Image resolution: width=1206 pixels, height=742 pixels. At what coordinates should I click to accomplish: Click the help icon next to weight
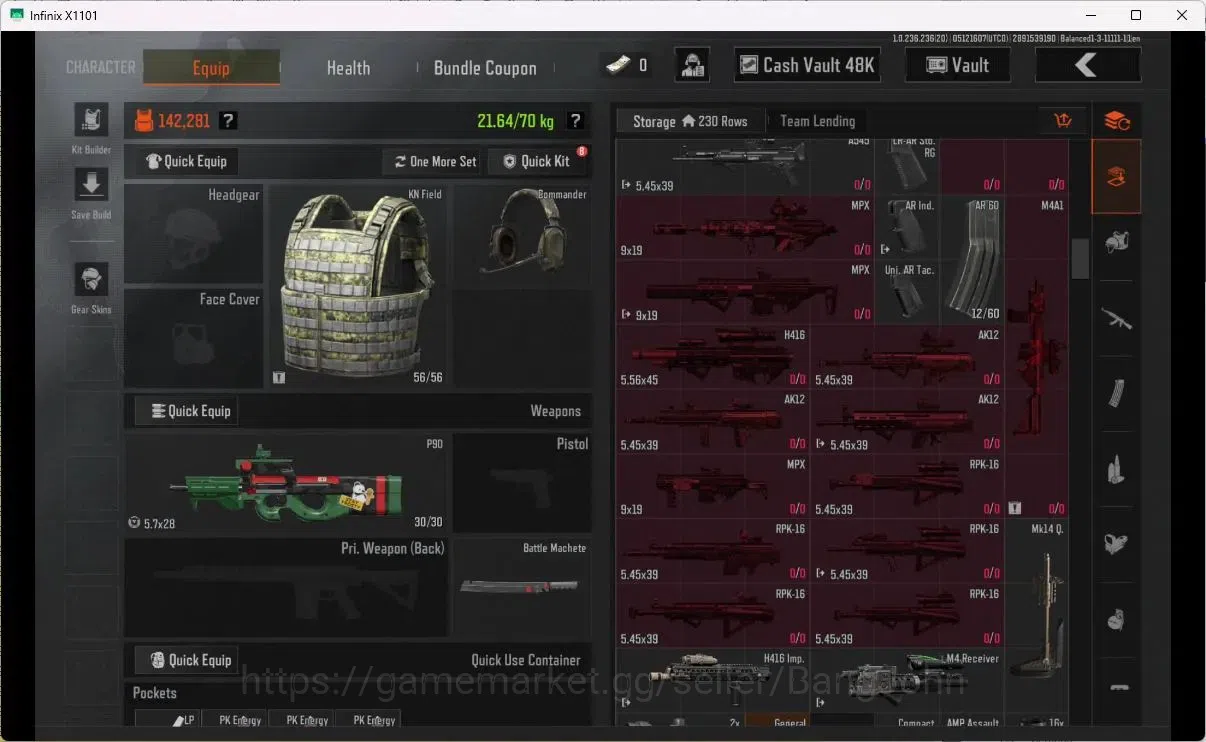coord(575,121)
